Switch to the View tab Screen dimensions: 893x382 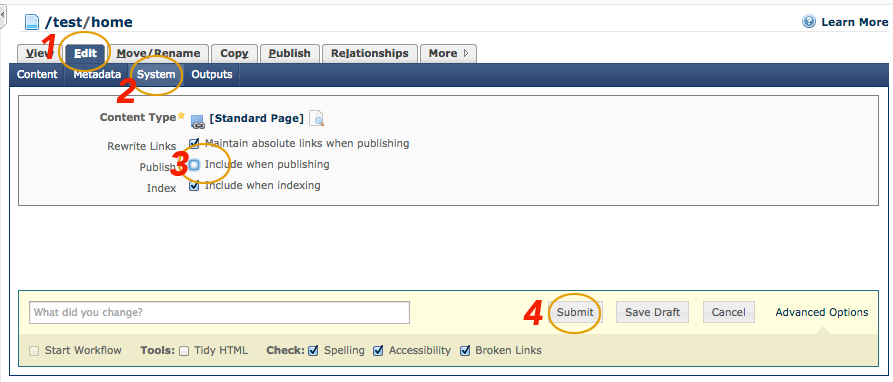[x=40, y=54]
